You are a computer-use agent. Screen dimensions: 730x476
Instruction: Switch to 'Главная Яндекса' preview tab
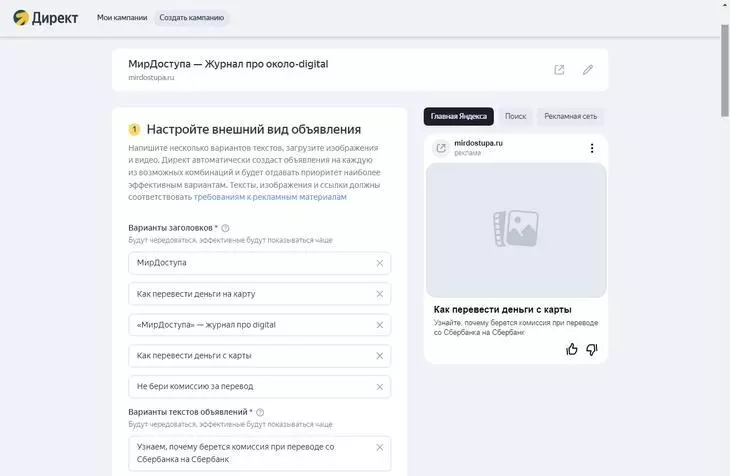point(458,117)
